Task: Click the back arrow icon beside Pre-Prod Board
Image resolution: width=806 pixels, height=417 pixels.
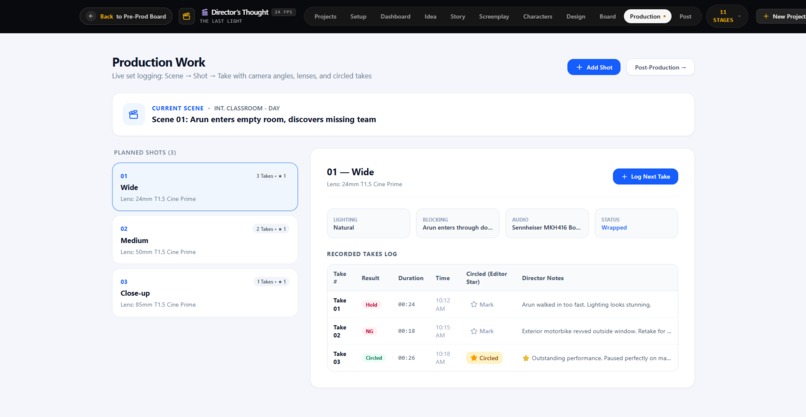Action: tap(91, 16)
